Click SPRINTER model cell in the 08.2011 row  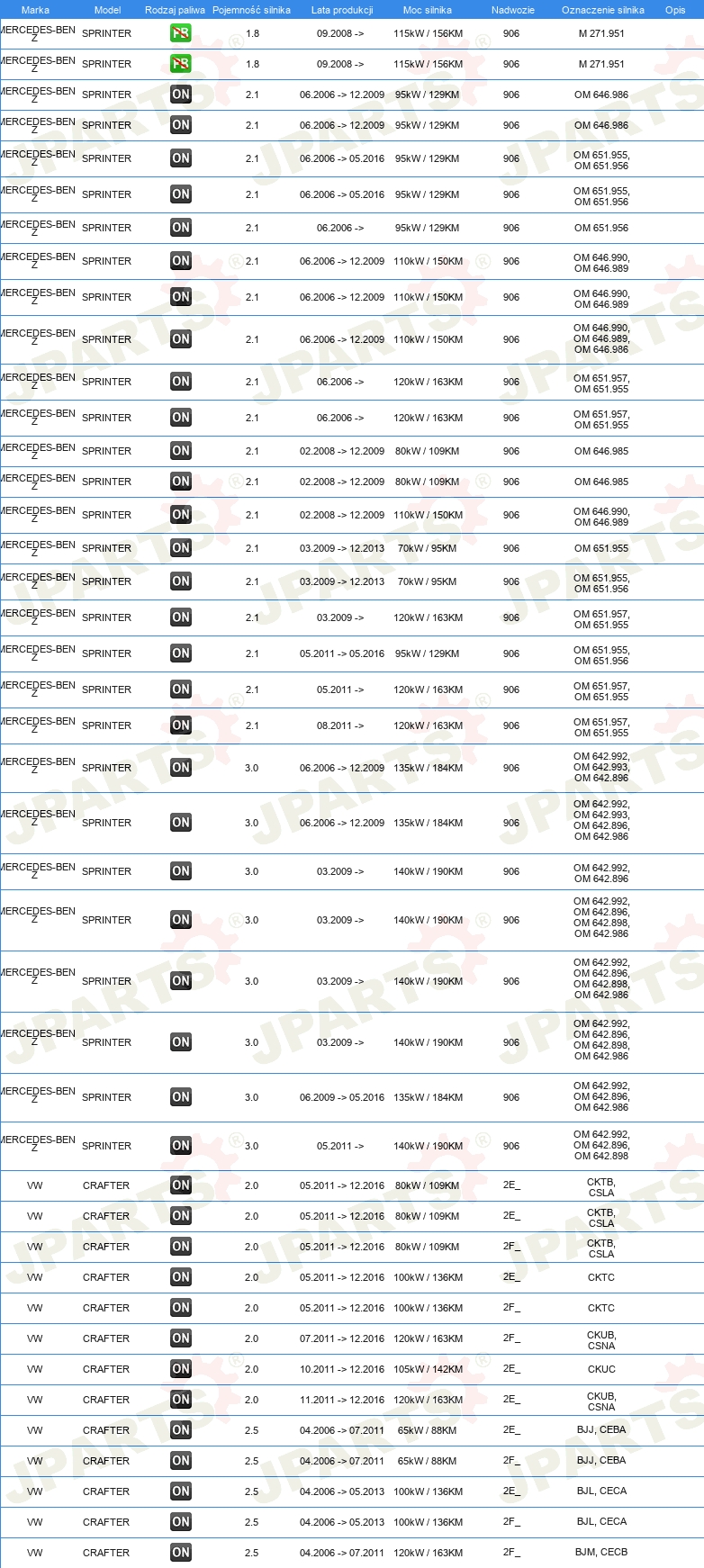pos(106,725)
